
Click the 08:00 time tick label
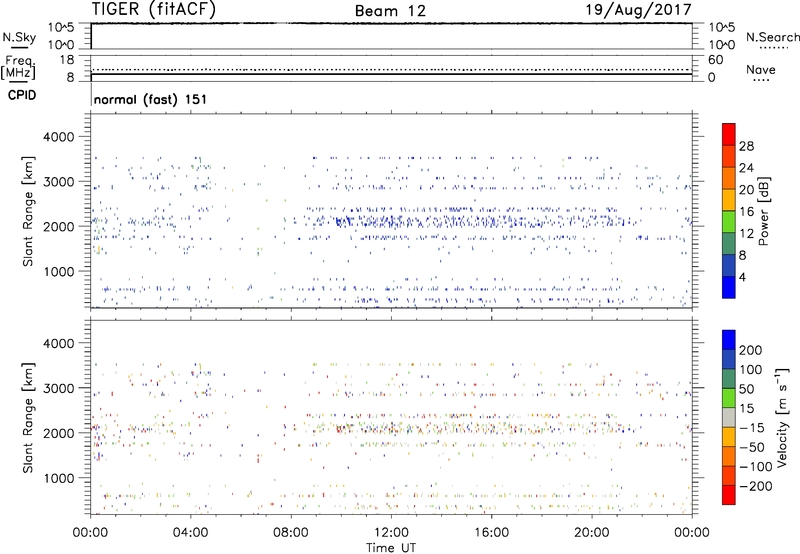pos(291,533)
